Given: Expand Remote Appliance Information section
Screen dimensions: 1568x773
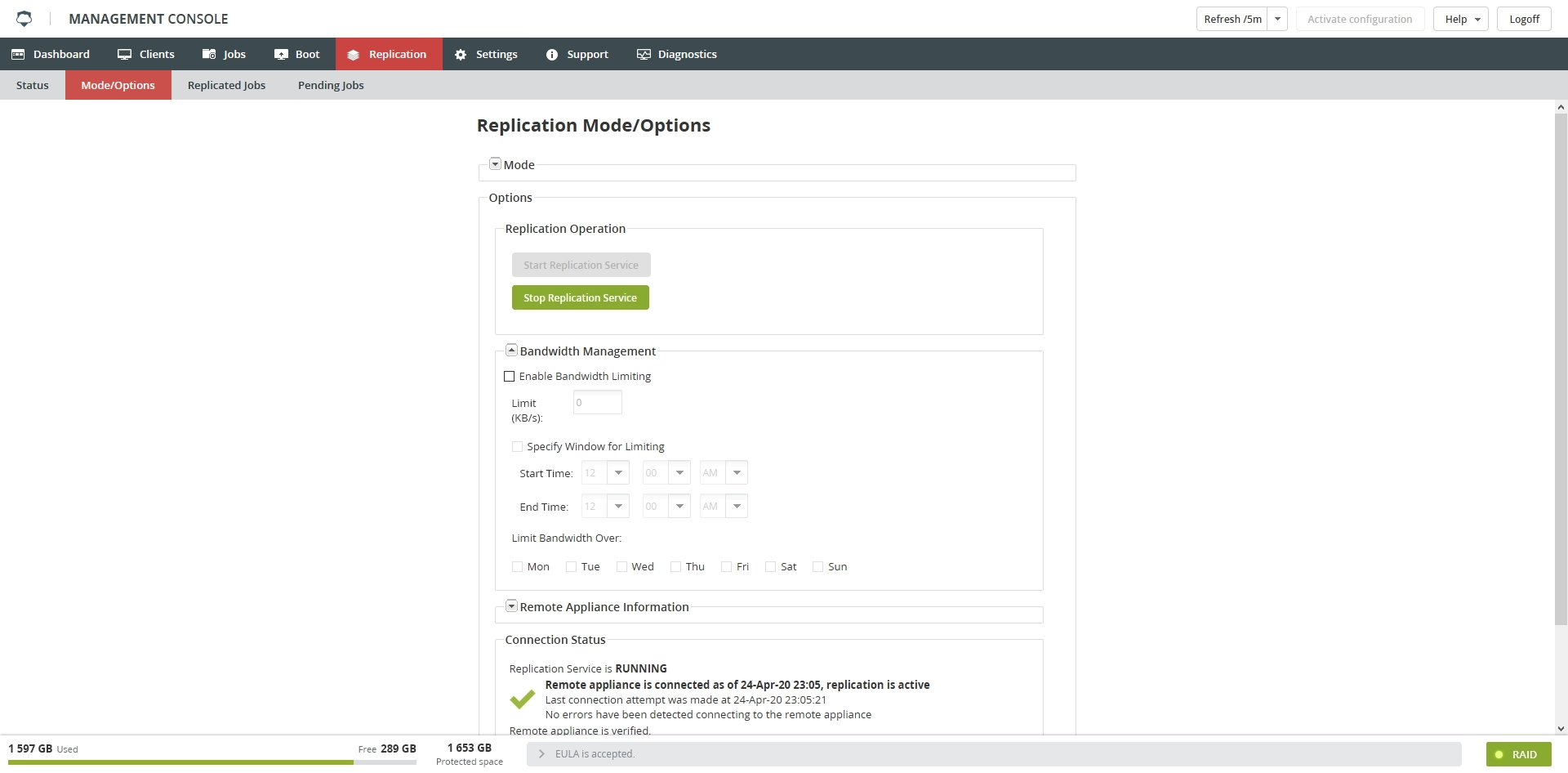Looking at the screenshot, I should tap(511, 605).
